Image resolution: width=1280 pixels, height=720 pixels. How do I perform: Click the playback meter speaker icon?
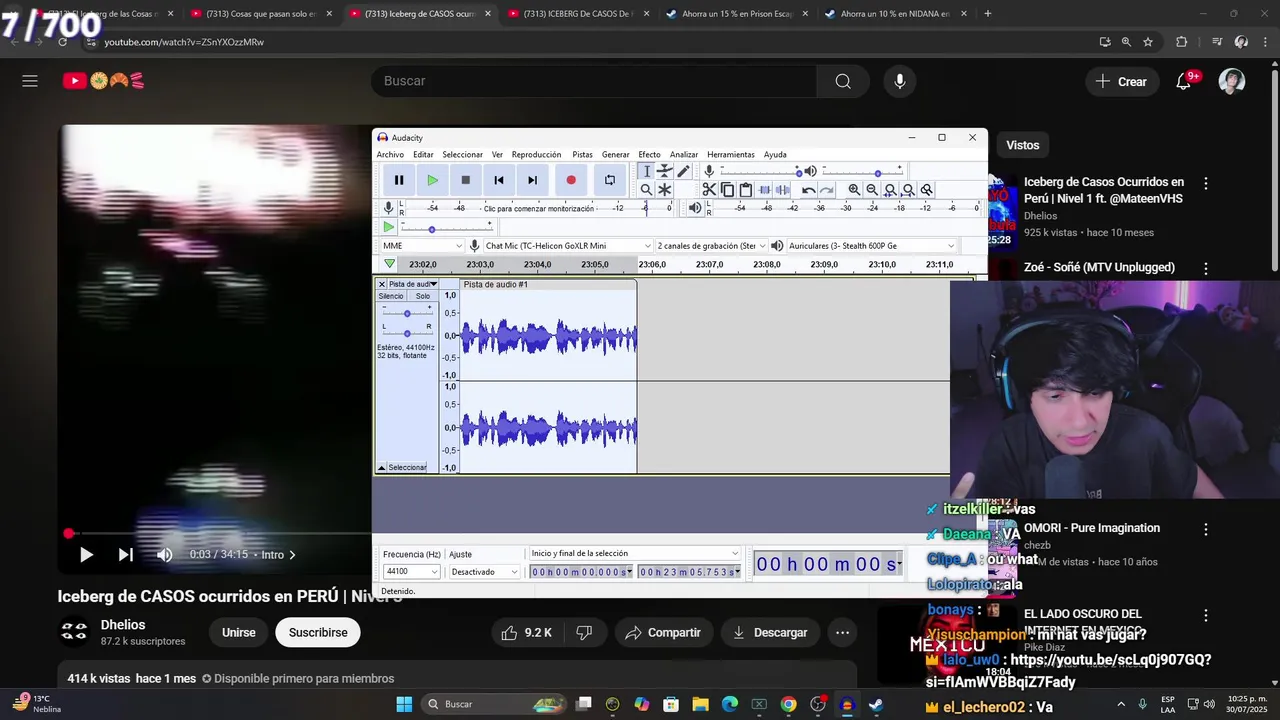click(x=695, y=208)
